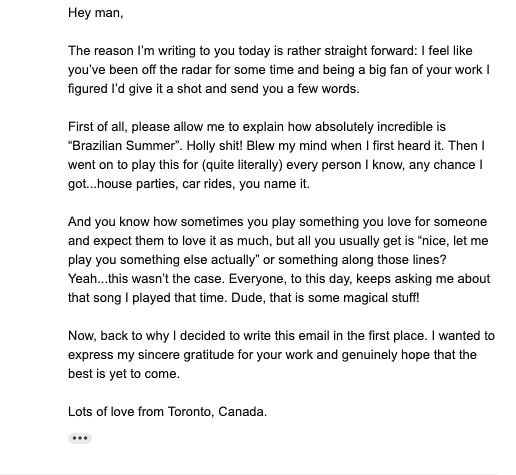Image resolution: width=516 pixels, height=475 pixels.
Task: Click the phrase "along those lines?"
Action: (395, 260)
